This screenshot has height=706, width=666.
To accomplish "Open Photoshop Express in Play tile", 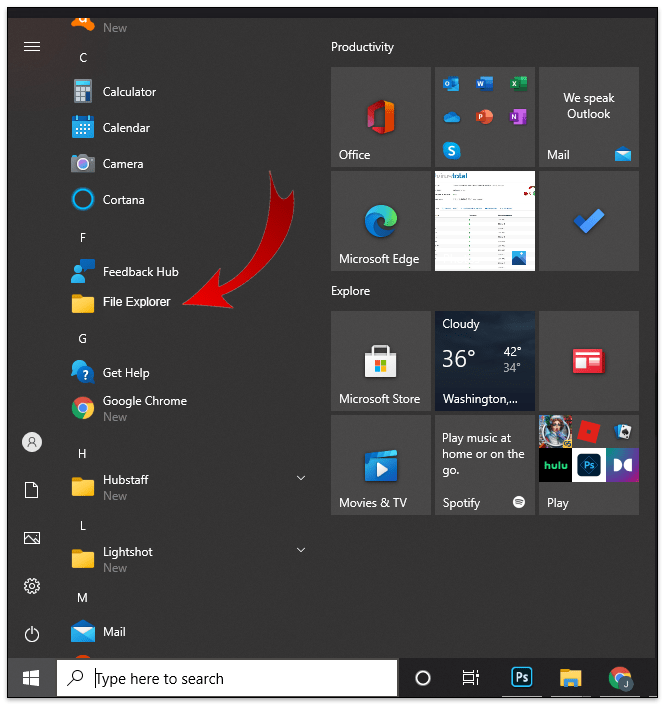I will [589, 465].
